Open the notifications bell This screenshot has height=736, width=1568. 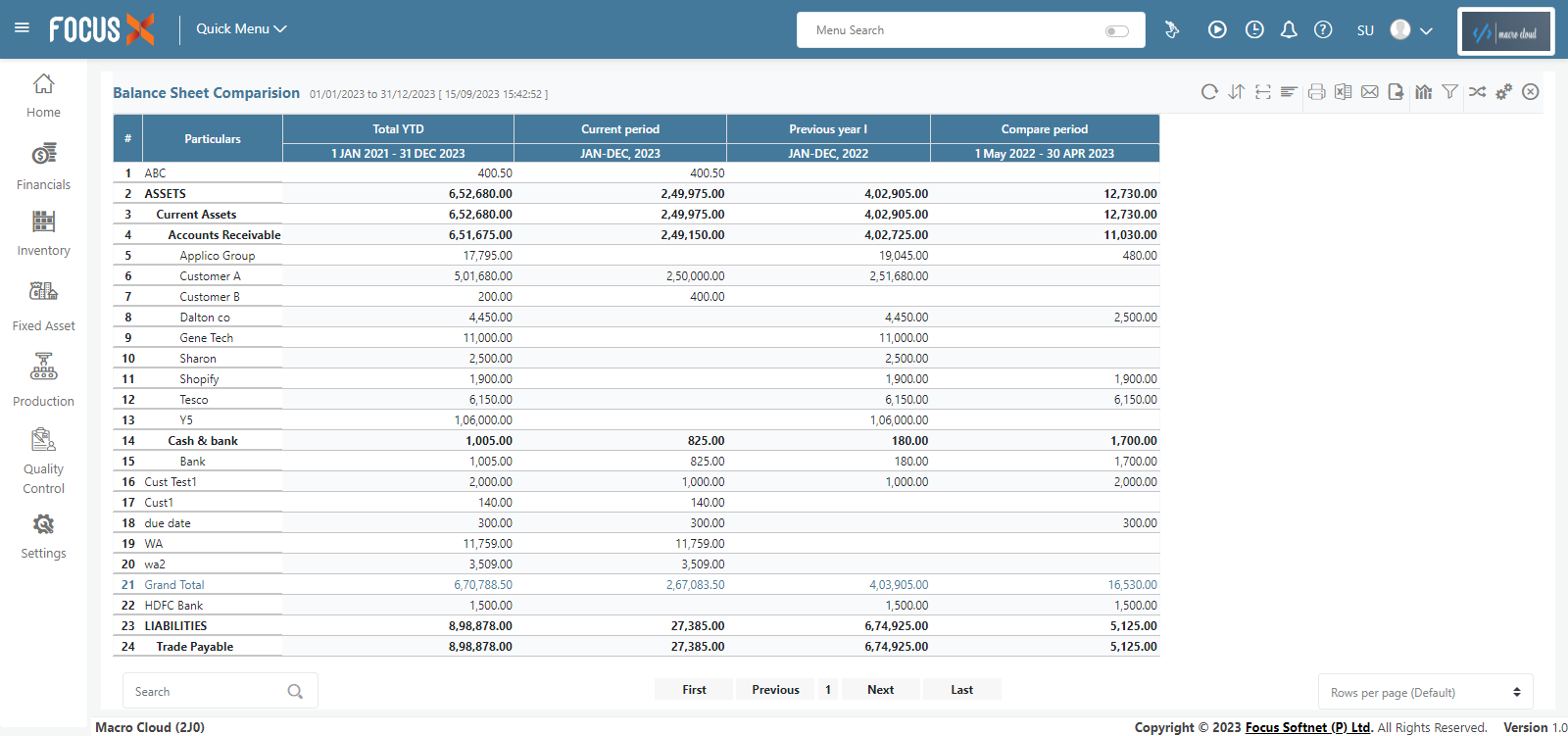[1289, 30]
